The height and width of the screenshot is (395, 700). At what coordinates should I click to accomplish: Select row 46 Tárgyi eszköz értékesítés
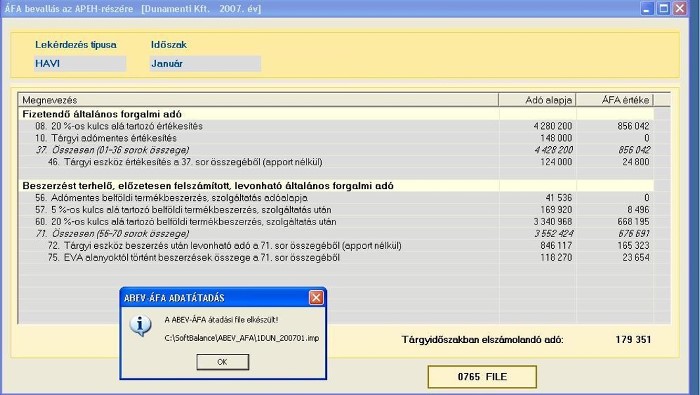(x=336, y=162)
